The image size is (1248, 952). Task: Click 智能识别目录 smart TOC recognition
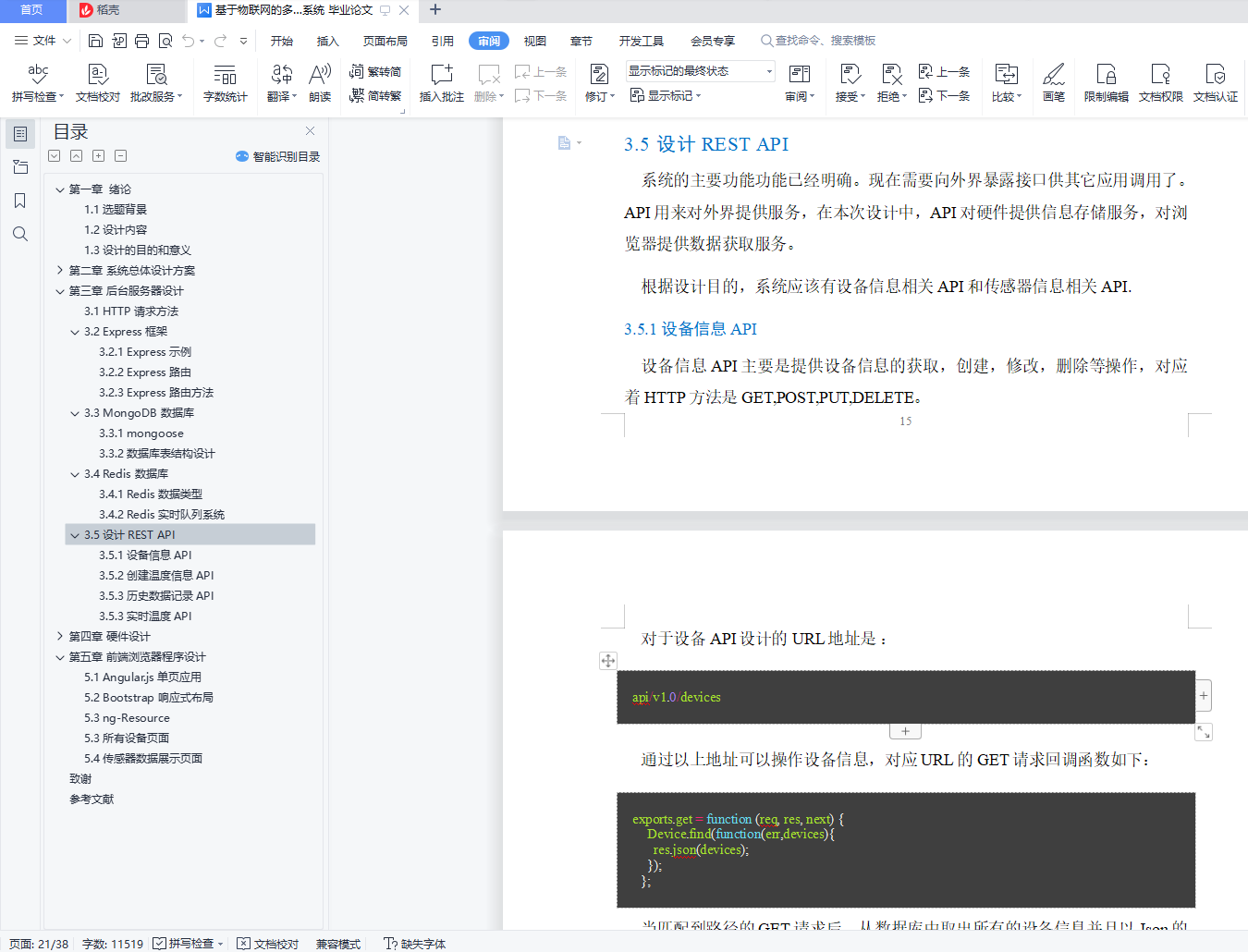point(277,156)
